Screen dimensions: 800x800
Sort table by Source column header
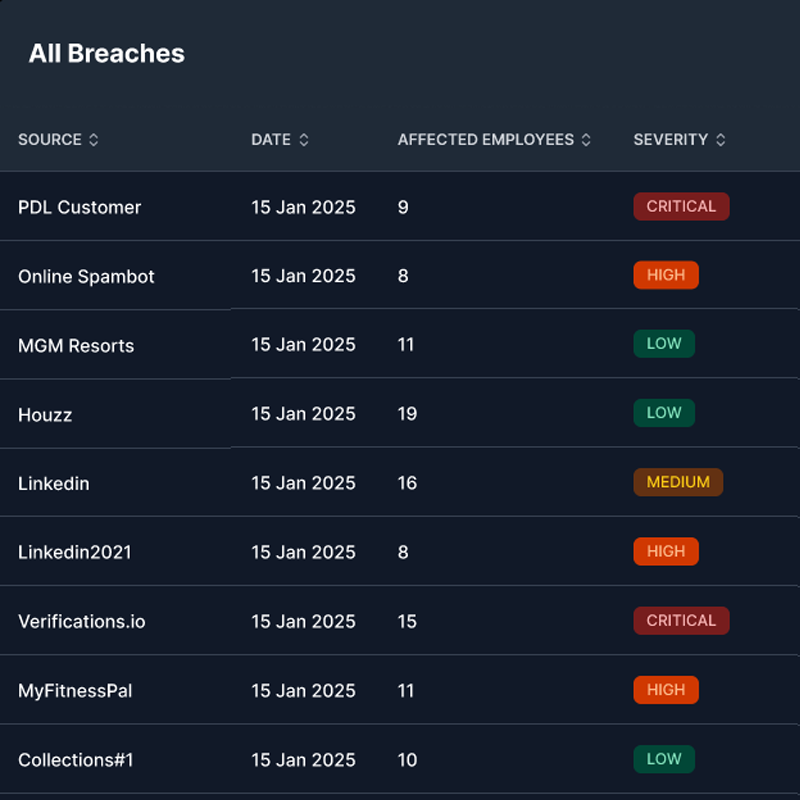tap(50, 140)
